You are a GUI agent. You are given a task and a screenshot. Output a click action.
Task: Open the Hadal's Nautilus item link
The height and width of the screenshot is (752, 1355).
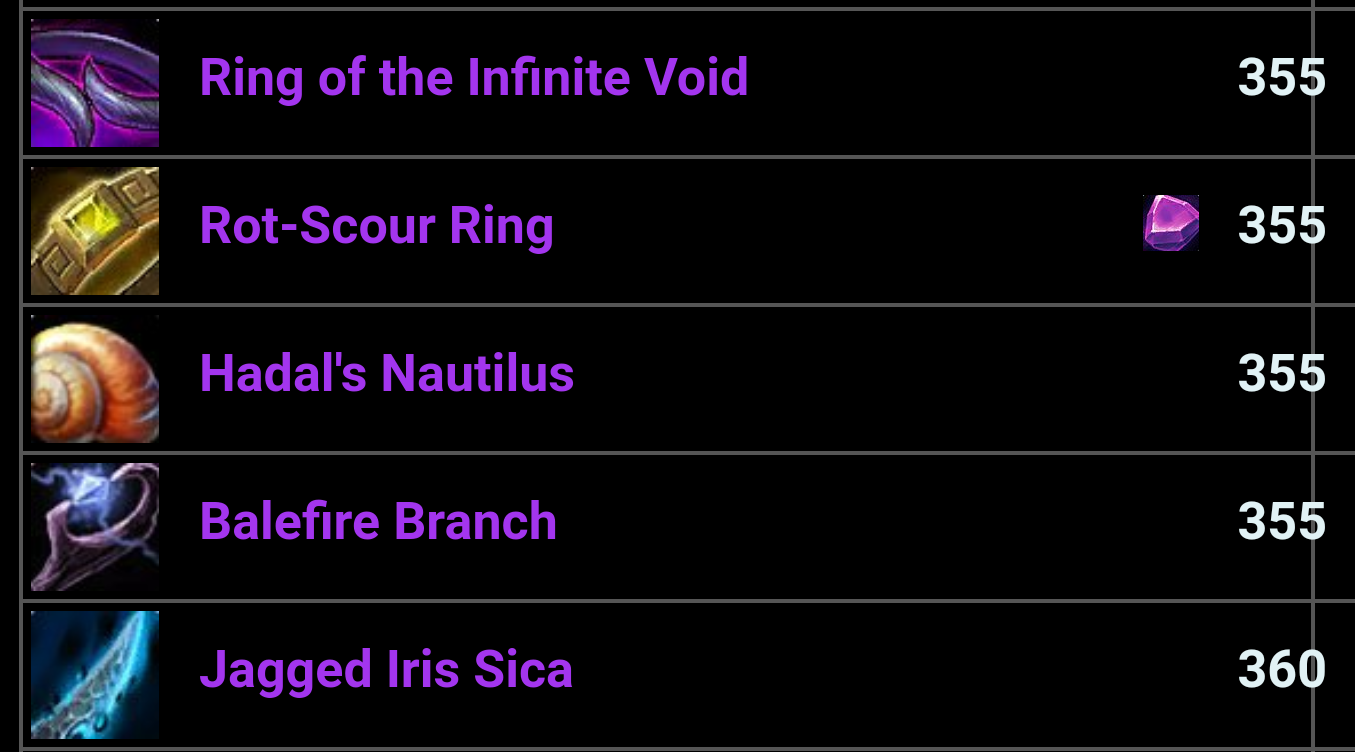coord(386,373)
